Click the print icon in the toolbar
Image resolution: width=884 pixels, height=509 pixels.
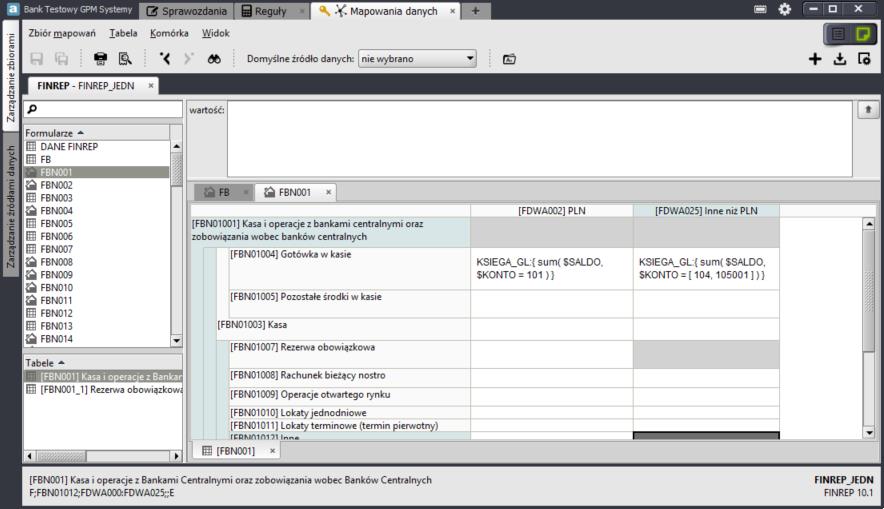pyautogui.click(x=100, y=59)
